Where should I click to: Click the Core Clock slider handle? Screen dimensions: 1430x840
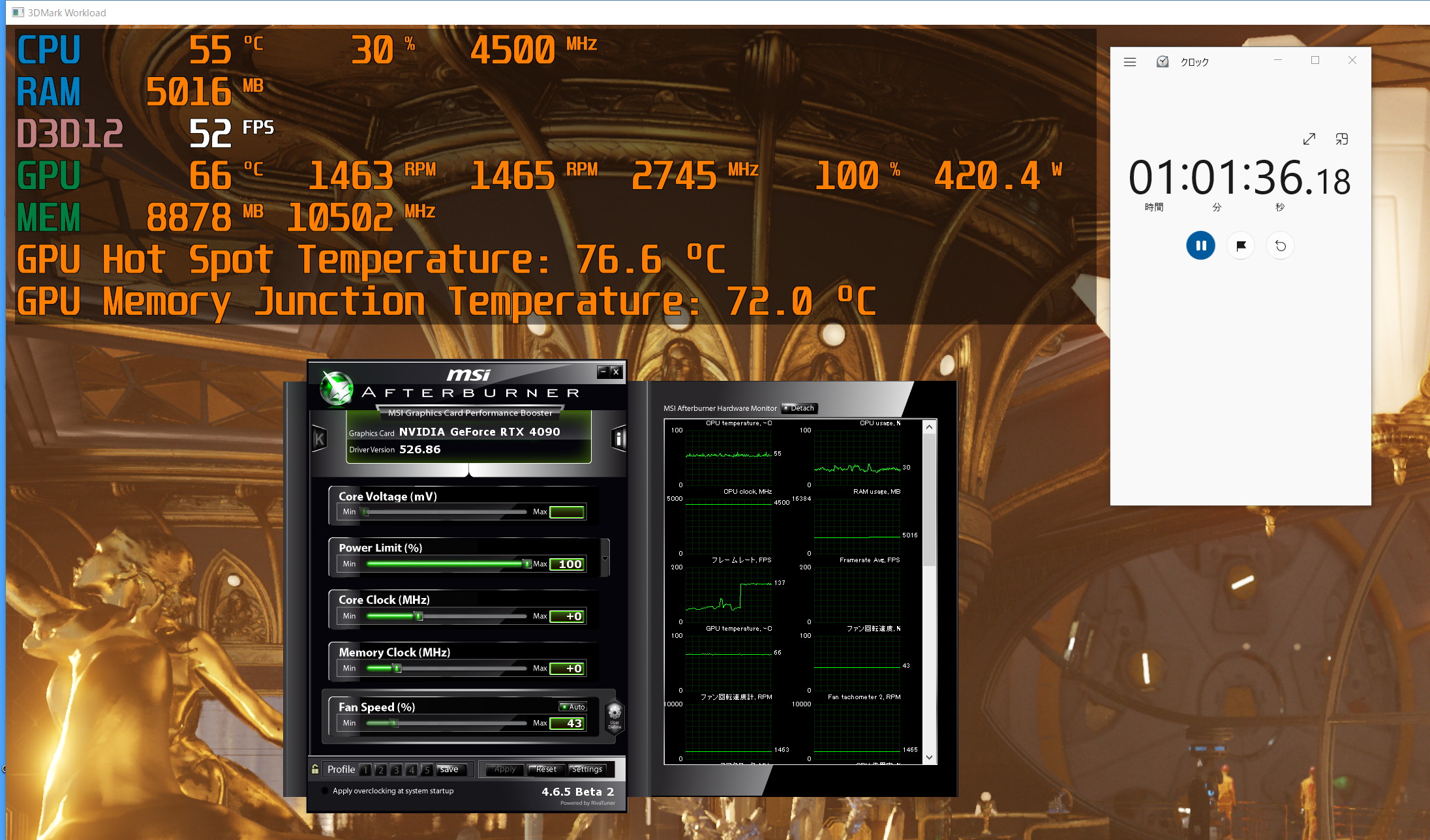click(x=419, y=616)
